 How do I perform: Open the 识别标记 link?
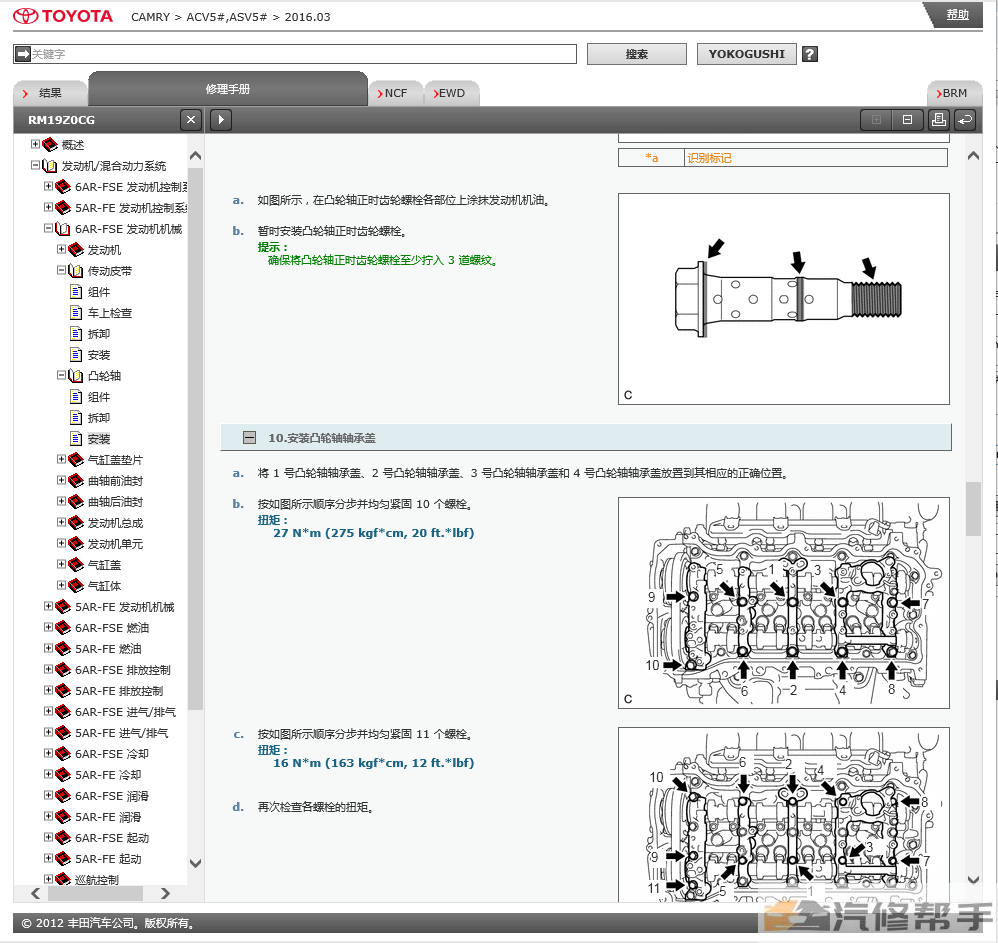[x=709, y=158]
